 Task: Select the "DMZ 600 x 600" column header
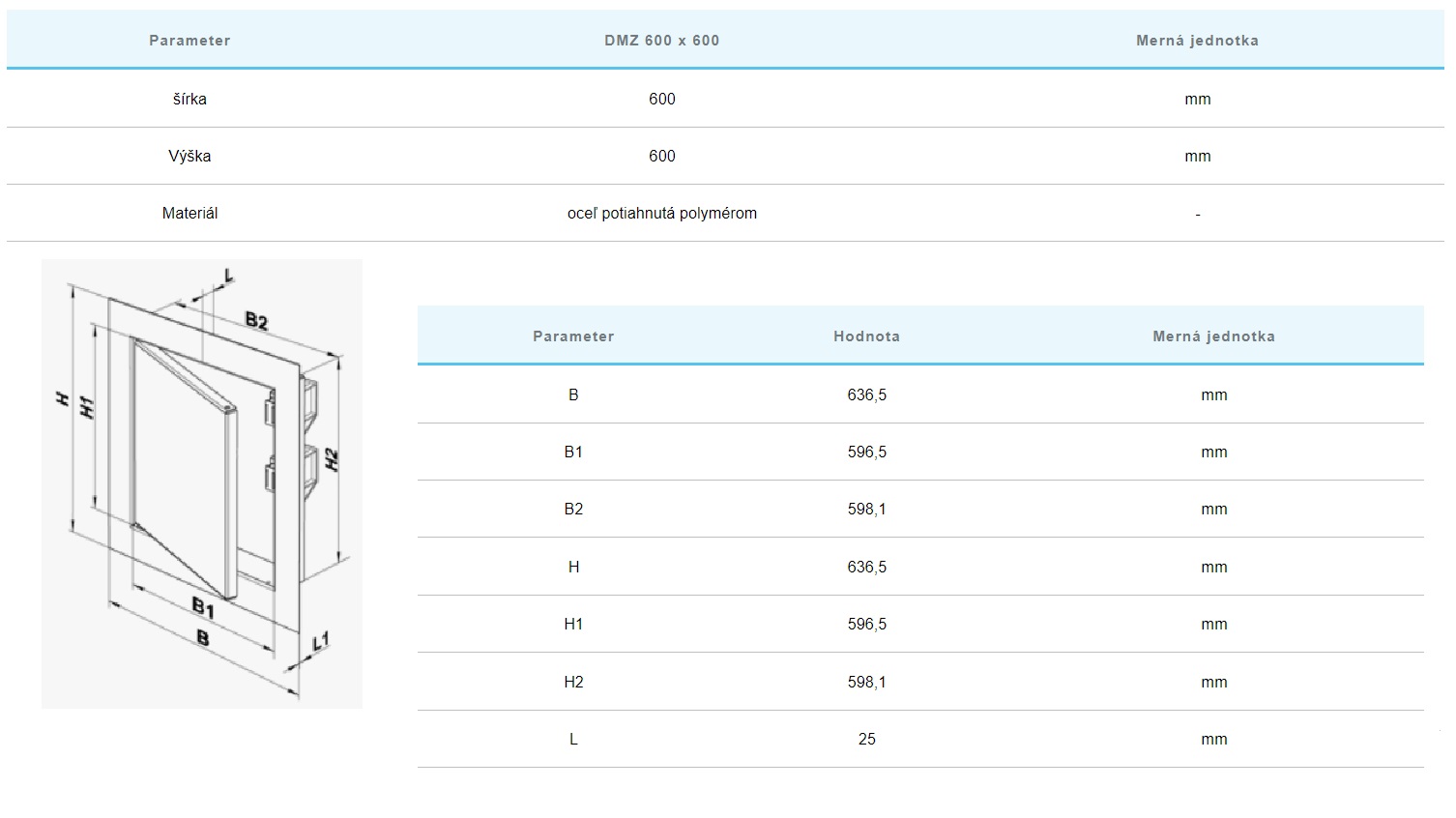point(661,41)
